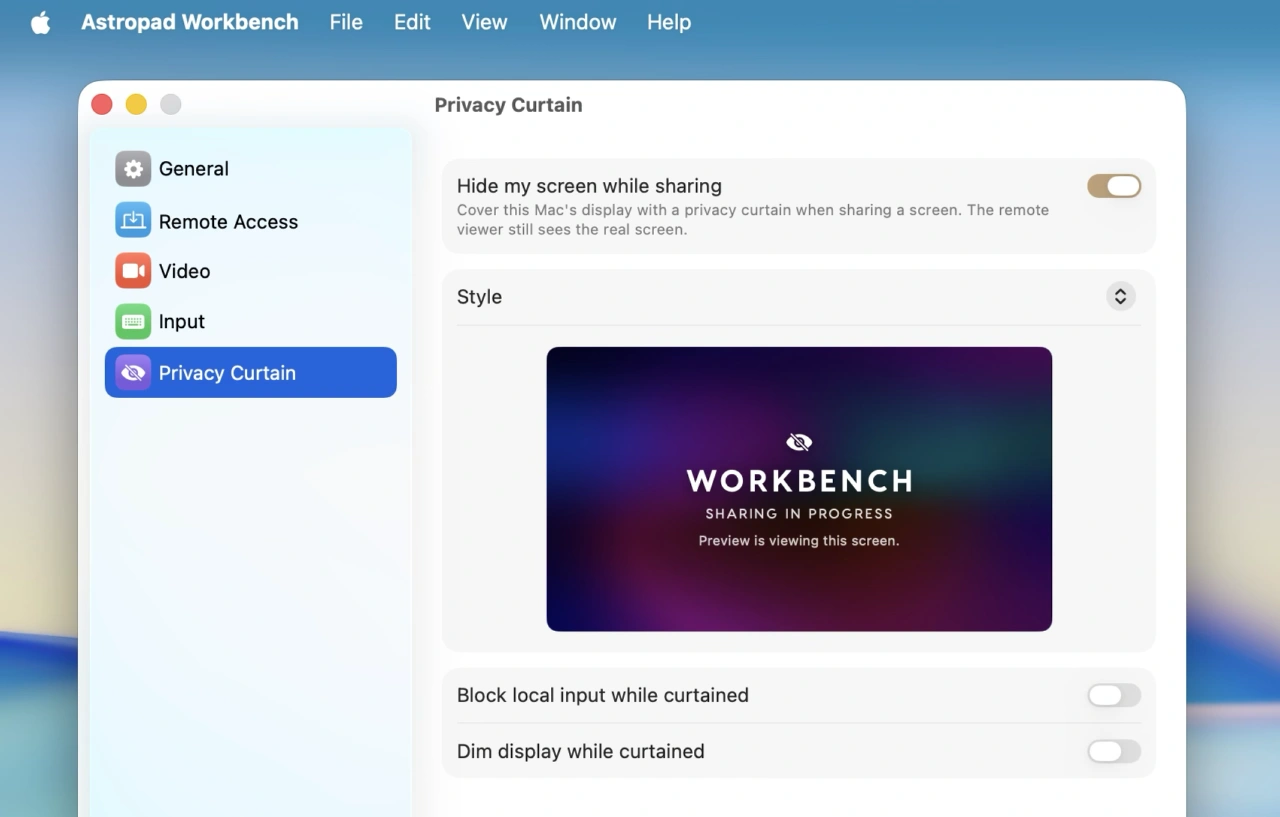Click the Style label

[479, 297]
